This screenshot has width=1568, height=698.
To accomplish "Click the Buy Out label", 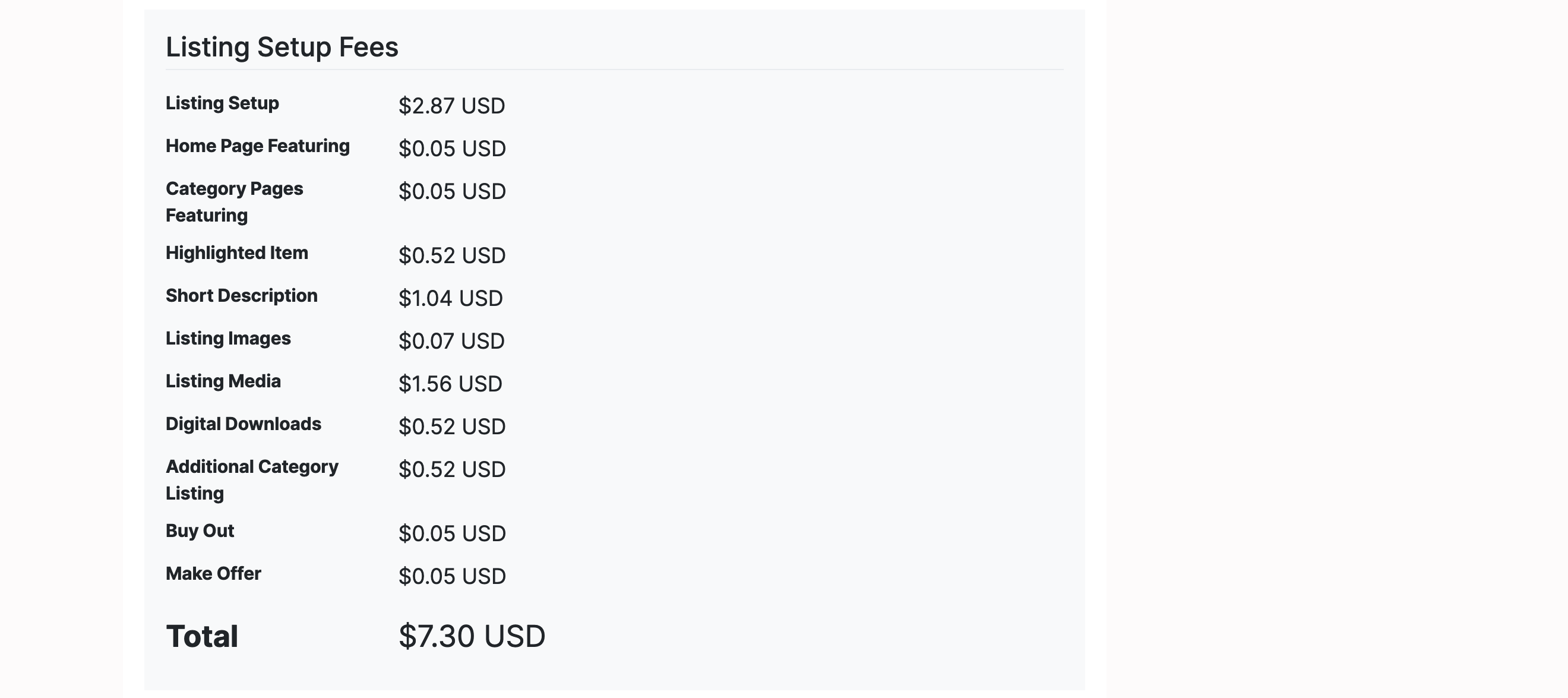I will click(x=200, y=530).
